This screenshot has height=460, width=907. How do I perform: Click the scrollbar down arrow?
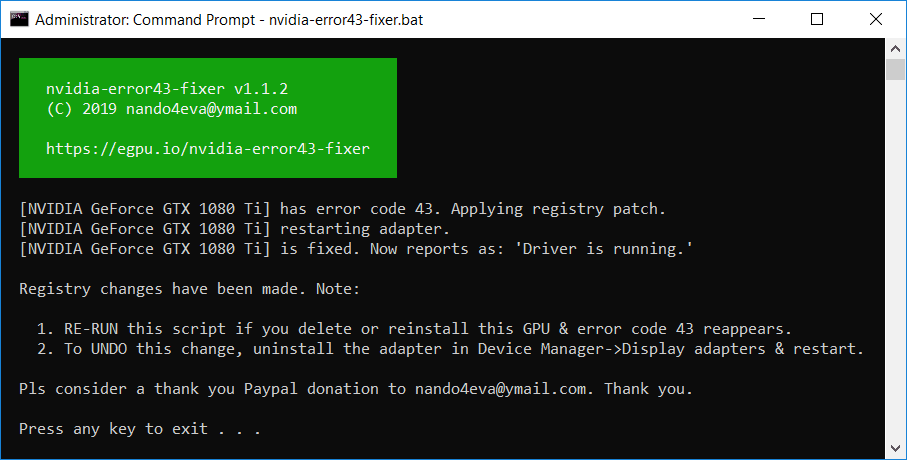click(895, 448)
